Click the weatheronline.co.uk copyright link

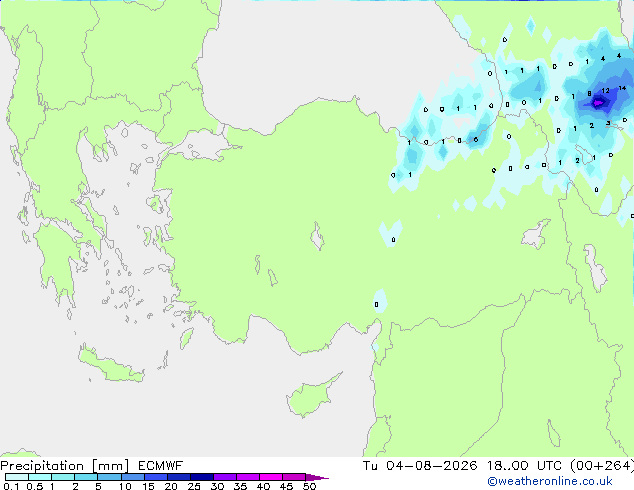[550, 481]
